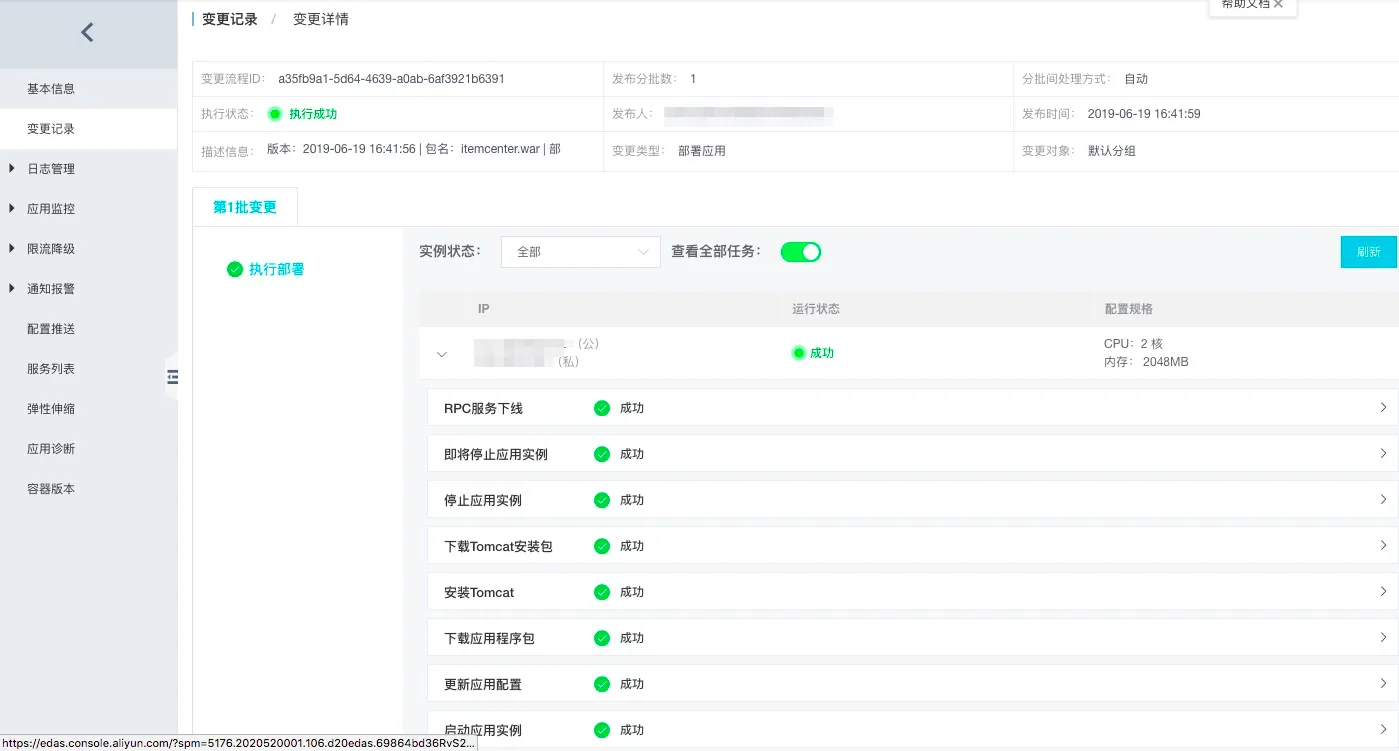The height and width of the screenshot is (751, 1399).
Task: Click change flow ID a35fb9a1-5d64-4639-a0ab-6af3921b6391
Action: (391, 79)
